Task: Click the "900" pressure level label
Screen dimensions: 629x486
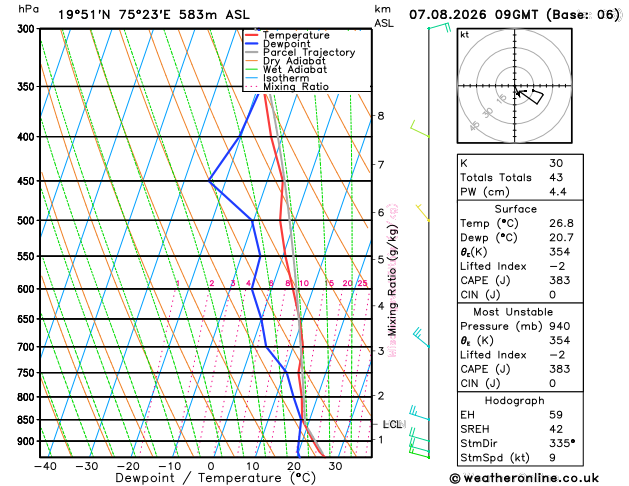Action: pos(26,441)
